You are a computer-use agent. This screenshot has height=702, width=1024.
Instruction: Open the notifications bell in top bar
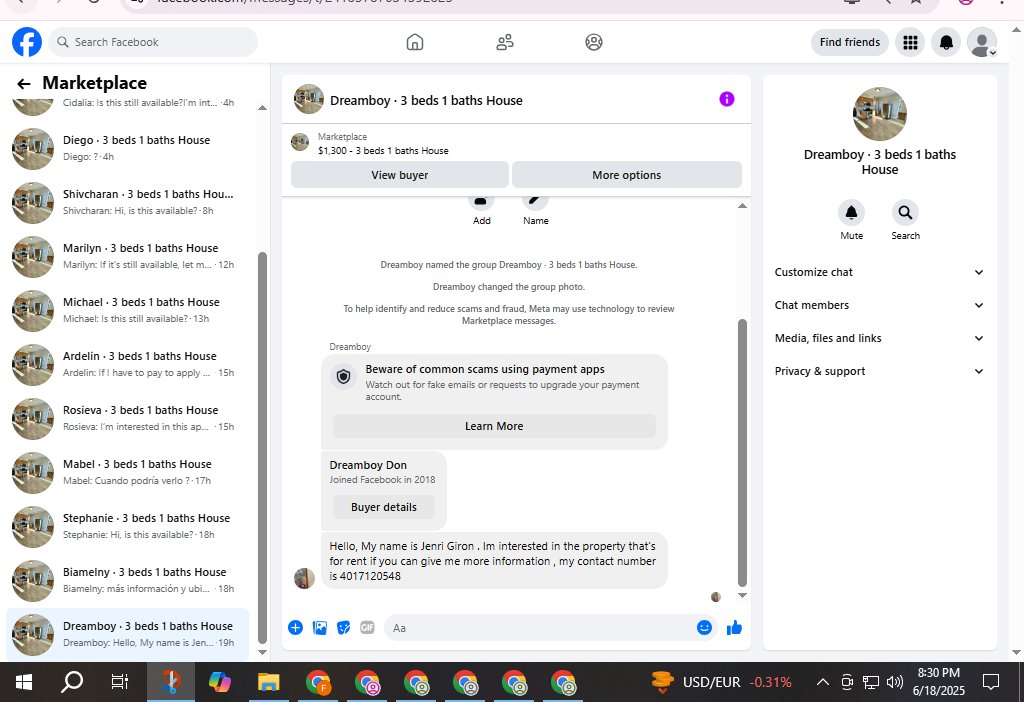[x=946, y=42]
